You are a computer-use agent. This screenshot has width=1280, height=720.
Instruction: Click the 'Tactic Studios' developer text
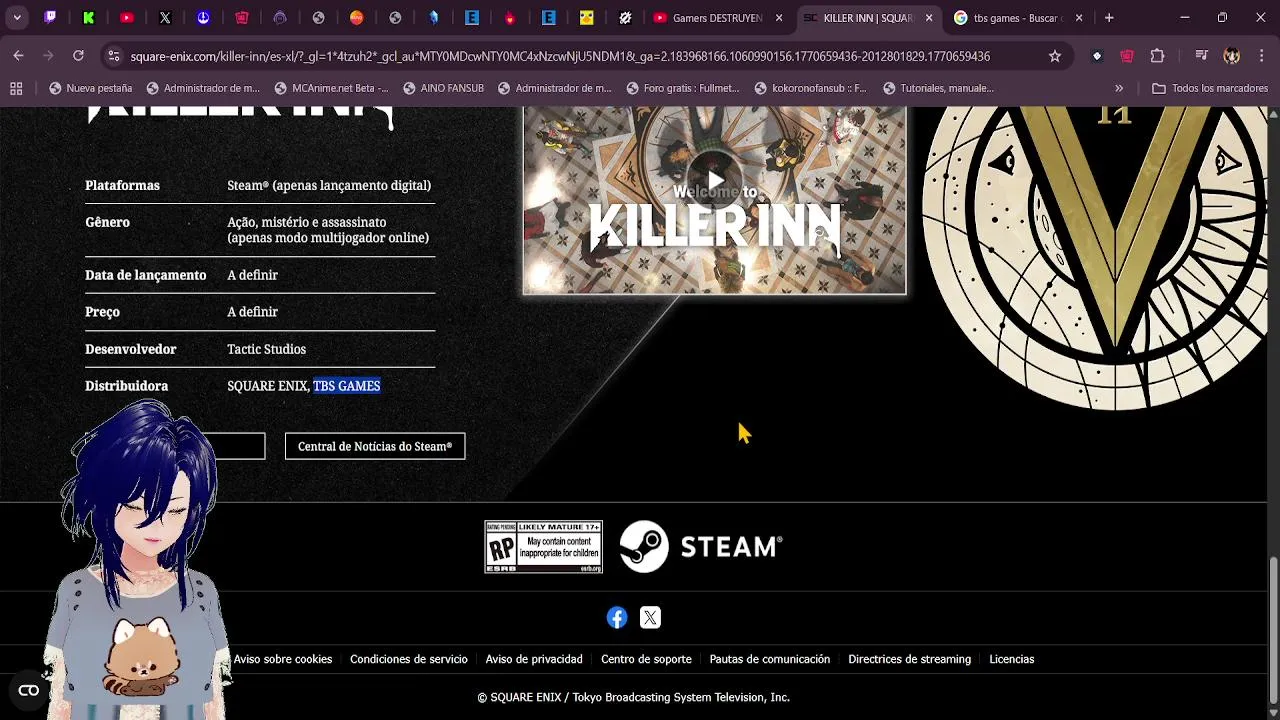(x=267, y=349)
